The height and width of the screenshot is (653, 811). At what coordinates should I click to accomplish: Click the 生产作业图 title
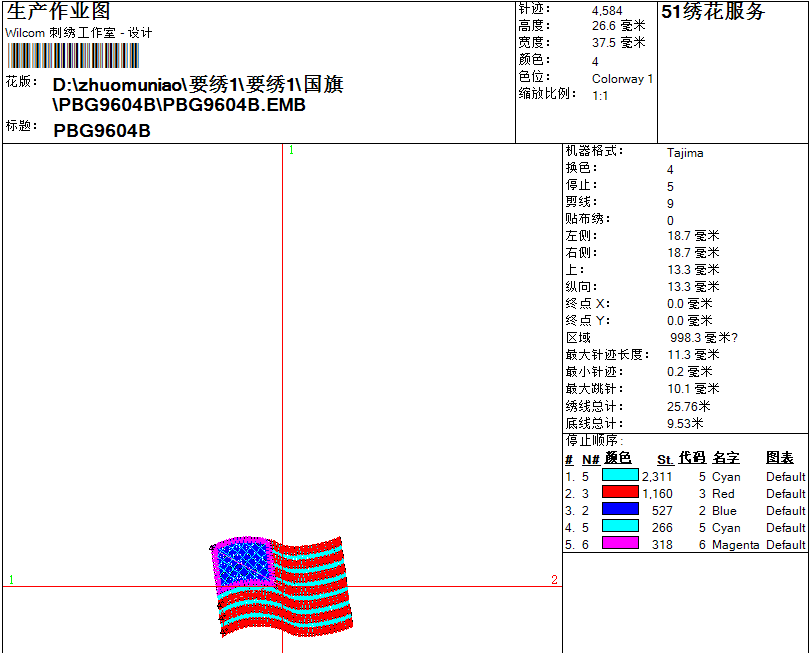tap(58, 11)
